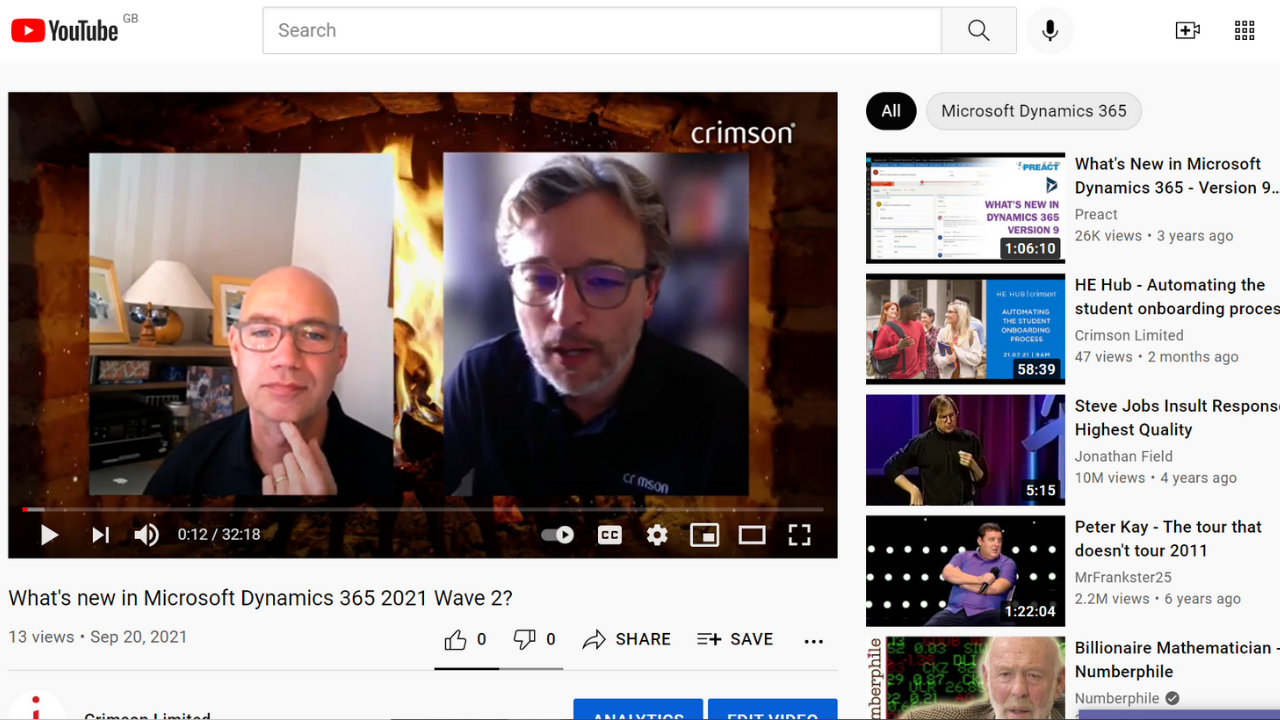This screenshot has width=1280, height=720.
Task: Play the video
Action: (49, 535)
